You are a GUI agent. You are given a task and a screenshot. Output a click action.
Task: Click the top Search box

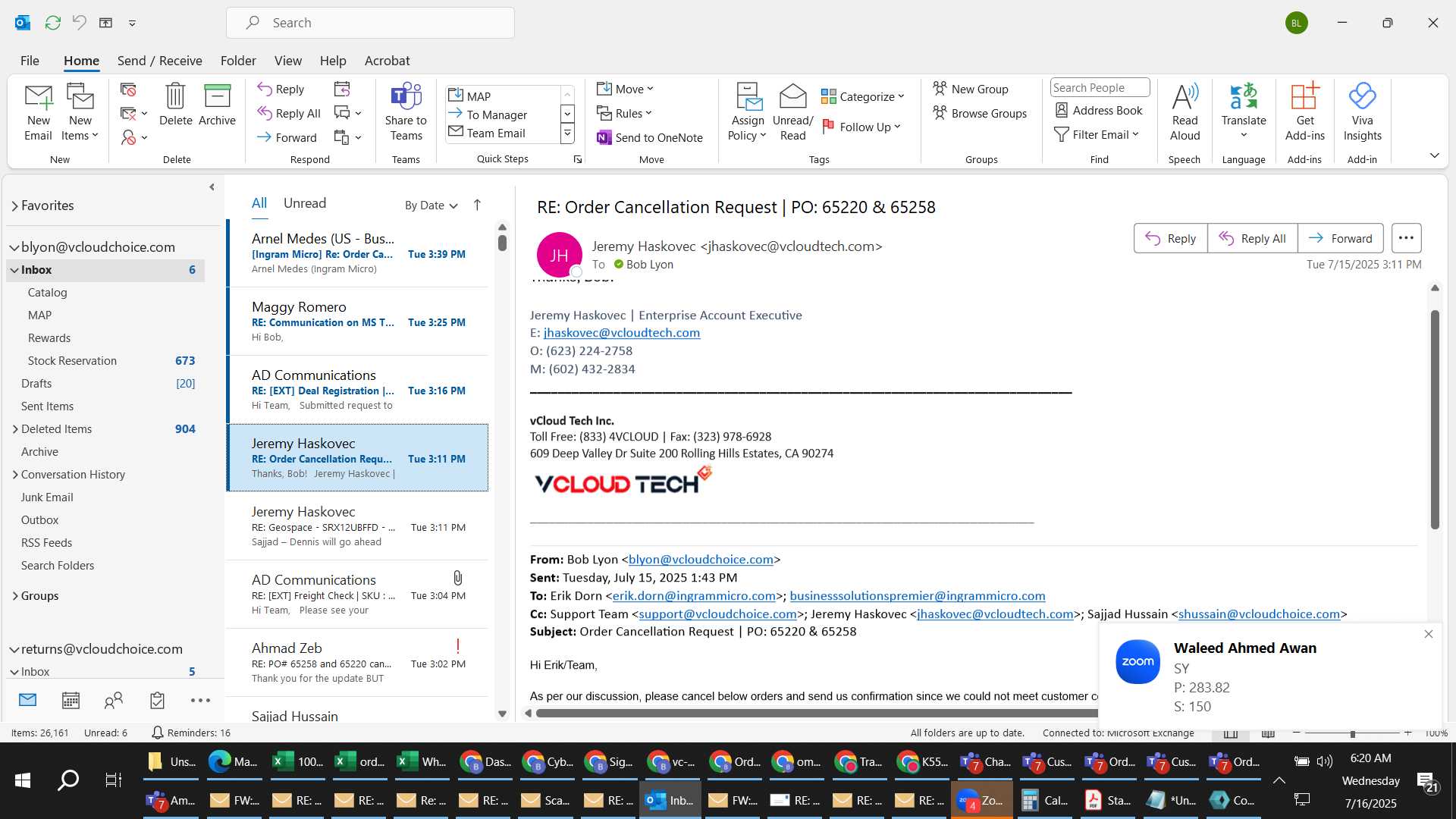(370, 23)
